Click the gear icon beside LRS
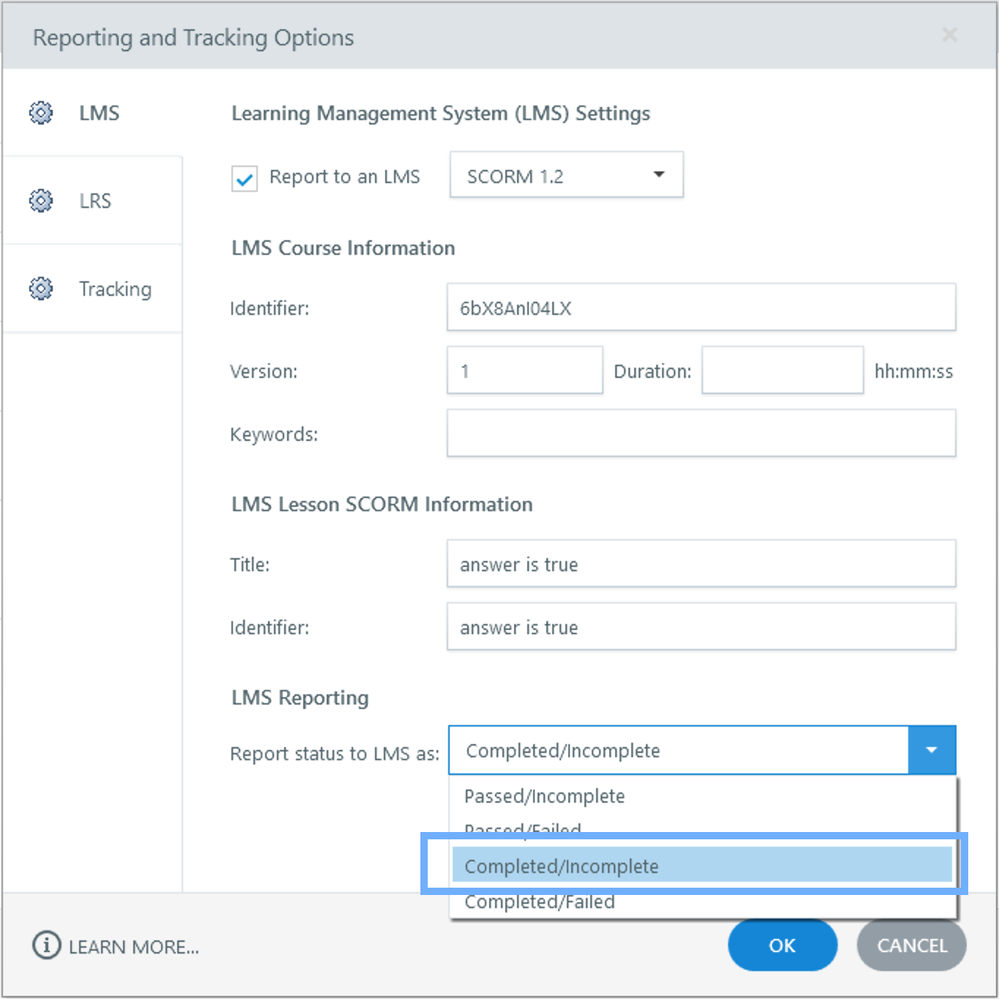Image resolution: width=999 pixels, height=999 pixels. pos(41,201)
